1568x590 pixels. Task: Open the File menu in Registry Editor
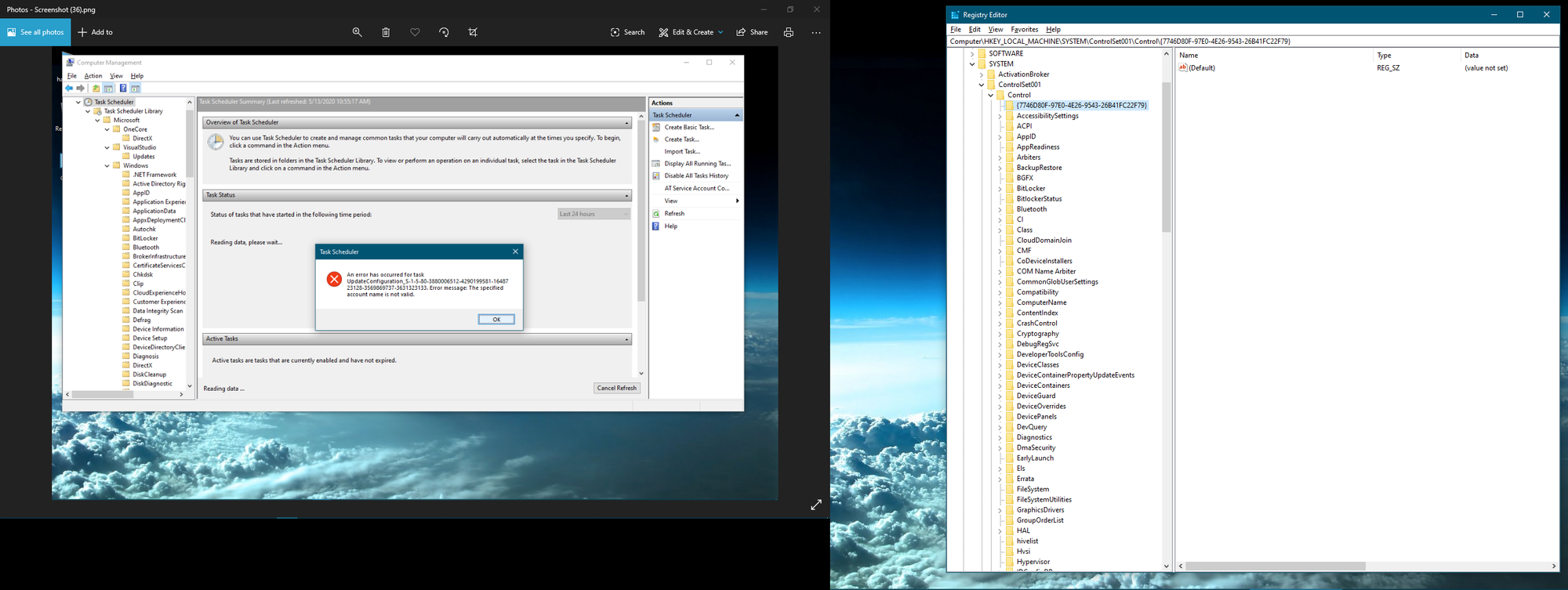pos(956,30)
